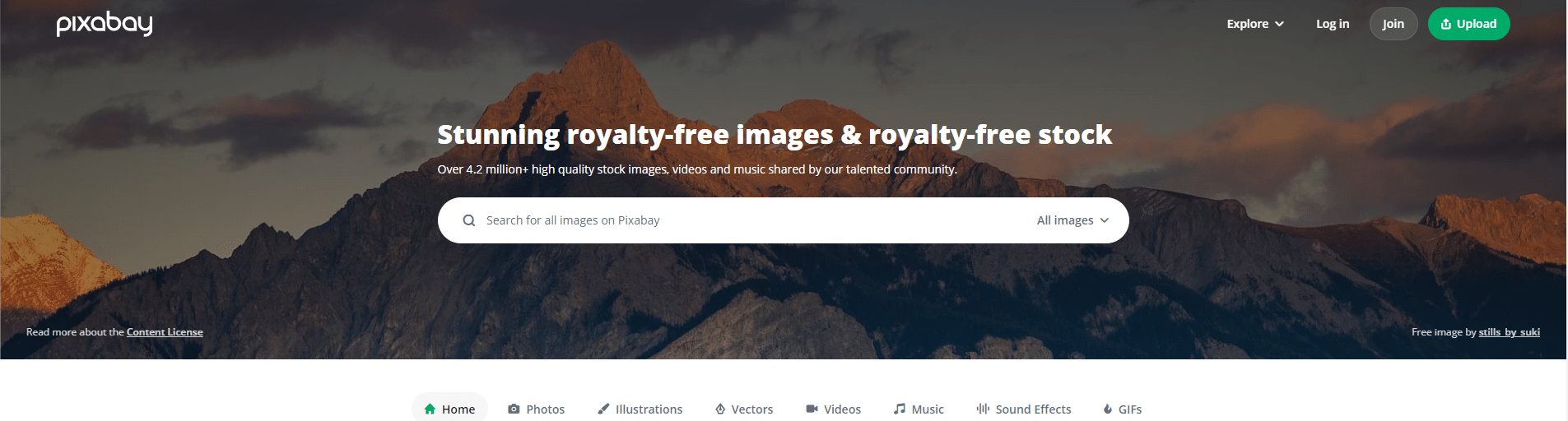
Task: Click the green home icon
Action: point(430,409)
